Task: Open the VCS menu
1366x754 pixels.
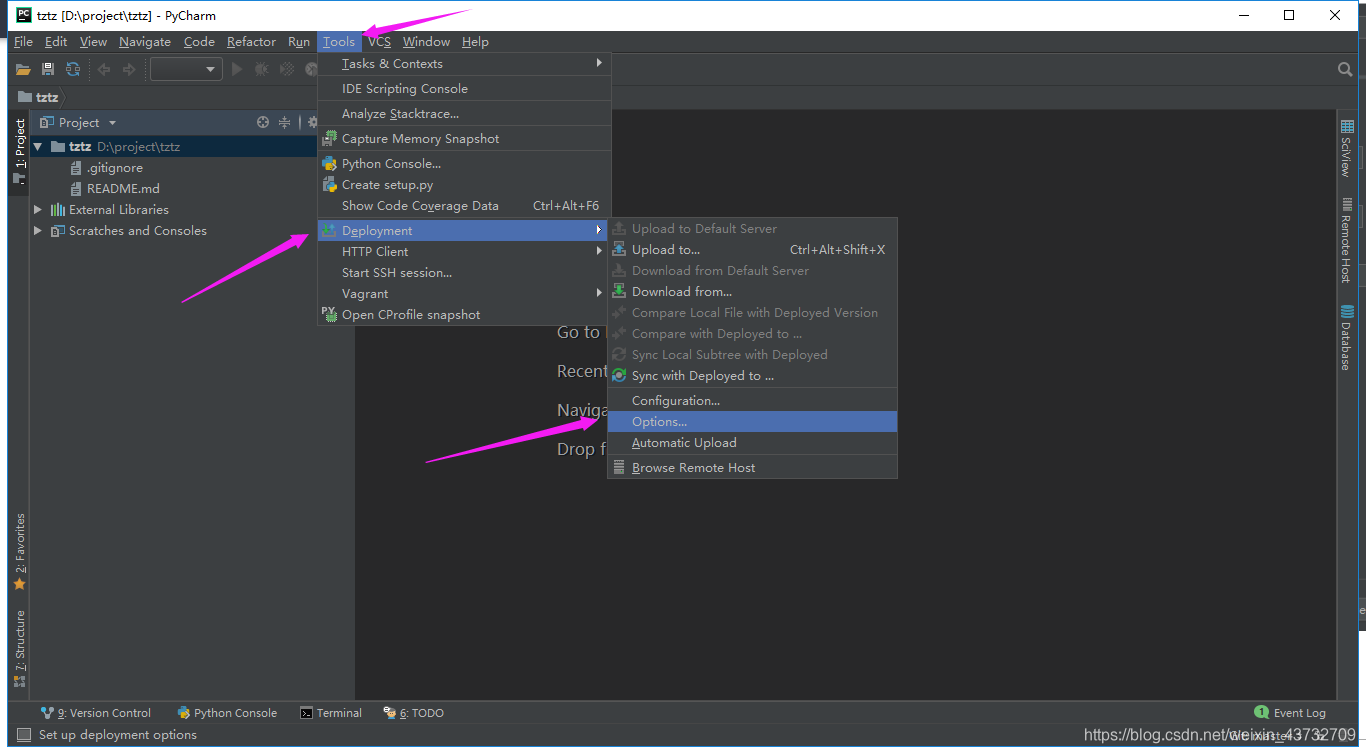Action: pos(379,42)
